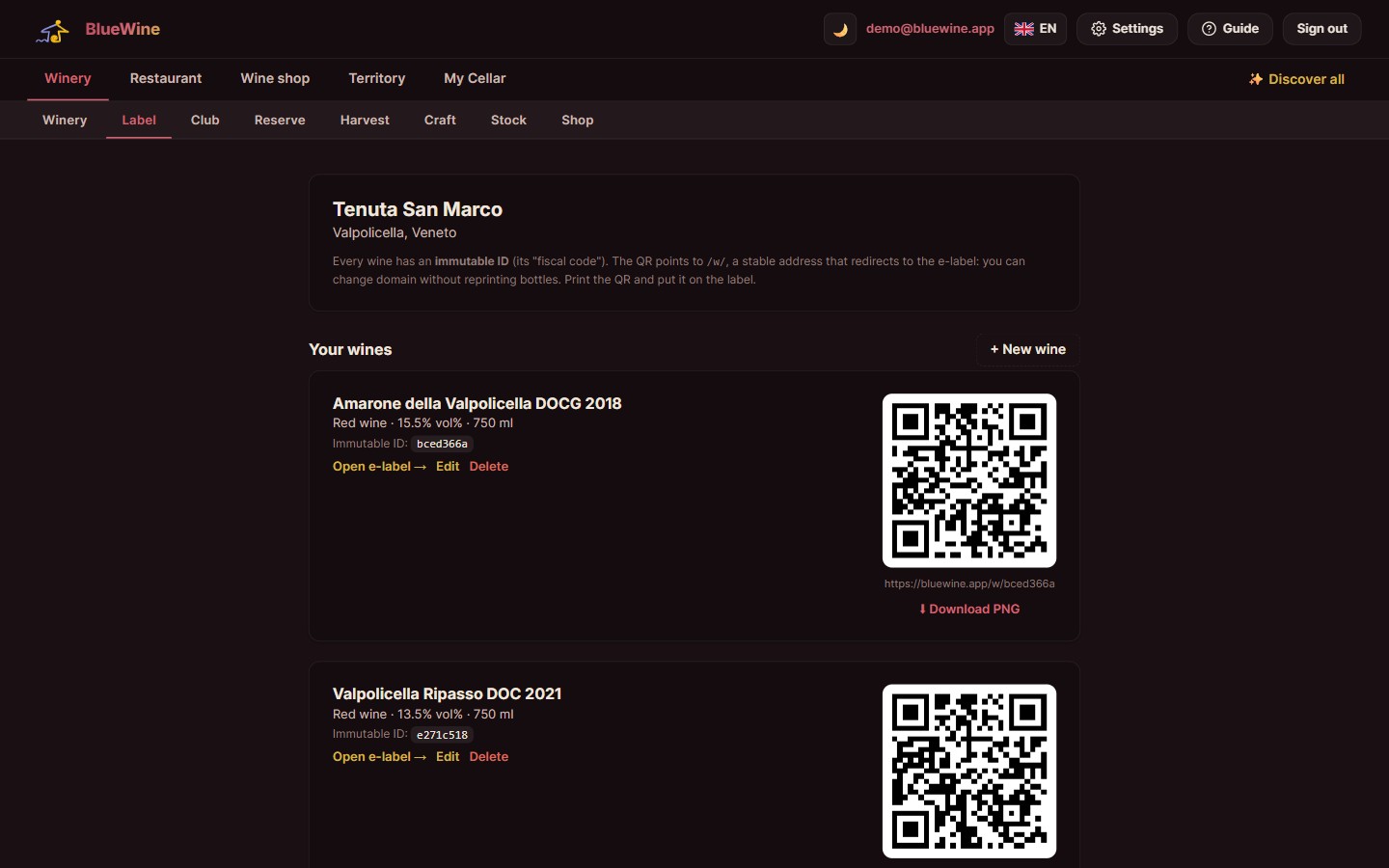
Task: Click the Amarone QR code image
Action: pyautogui.click(x=969, y=480)
